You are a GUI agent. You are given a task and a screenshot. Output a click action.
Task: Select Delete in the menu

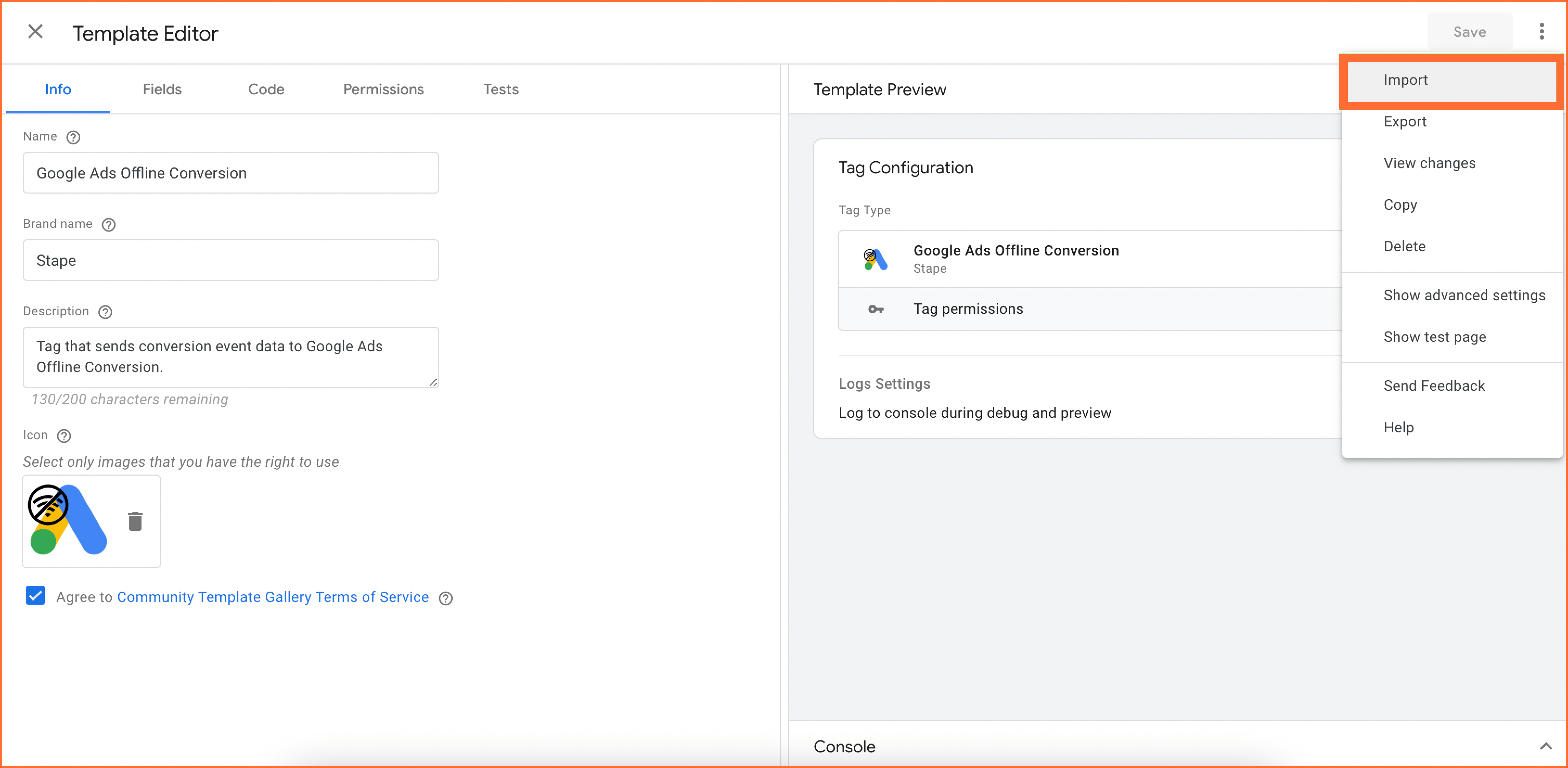pos(1452,246)
